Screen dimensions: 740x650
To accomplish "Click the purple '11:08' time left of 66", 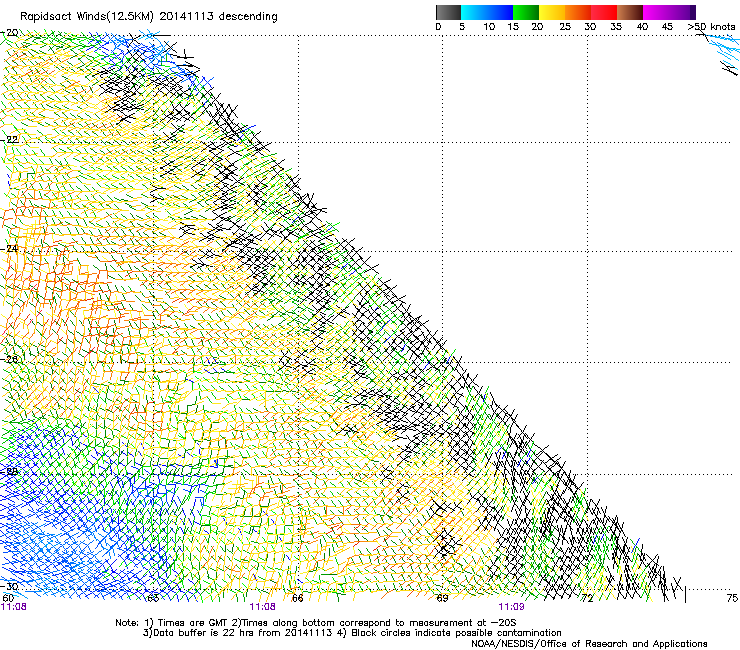I will pos(262,607).
